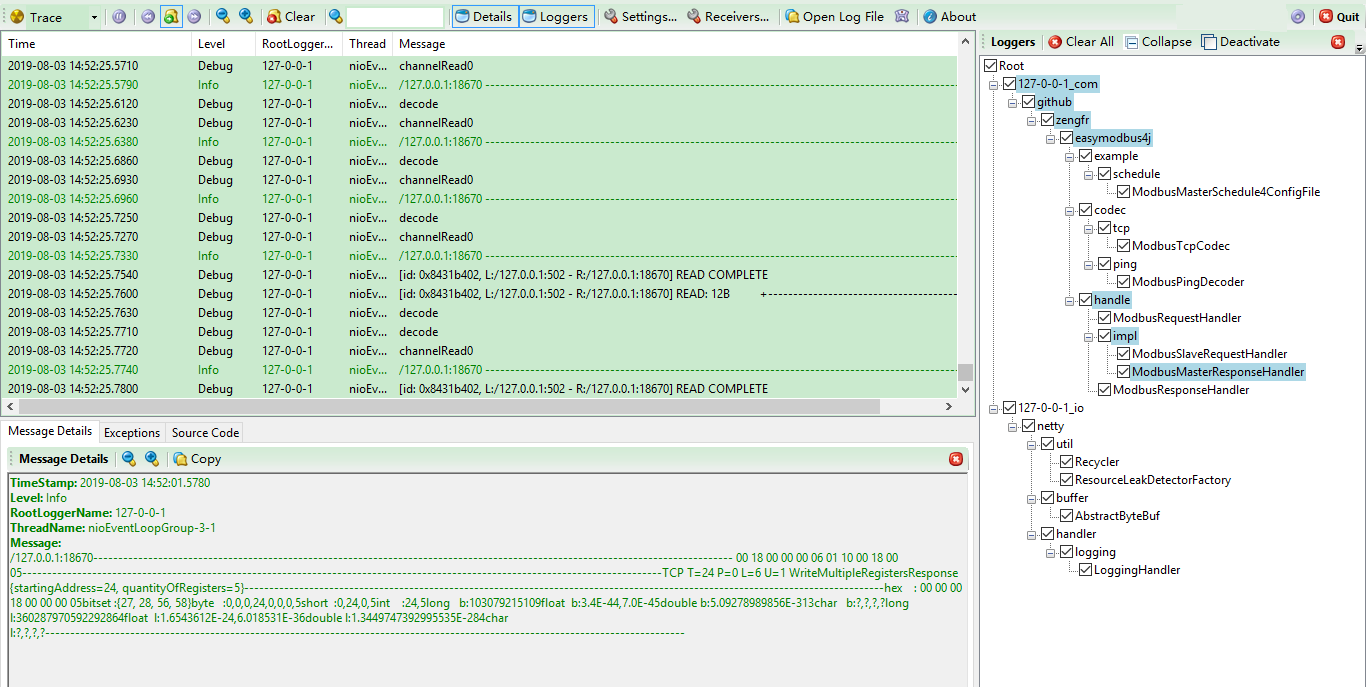Switch to the Exceptions tab
Image resolution: width=1366 pixels, height=687 pixels.
(132, 432)
